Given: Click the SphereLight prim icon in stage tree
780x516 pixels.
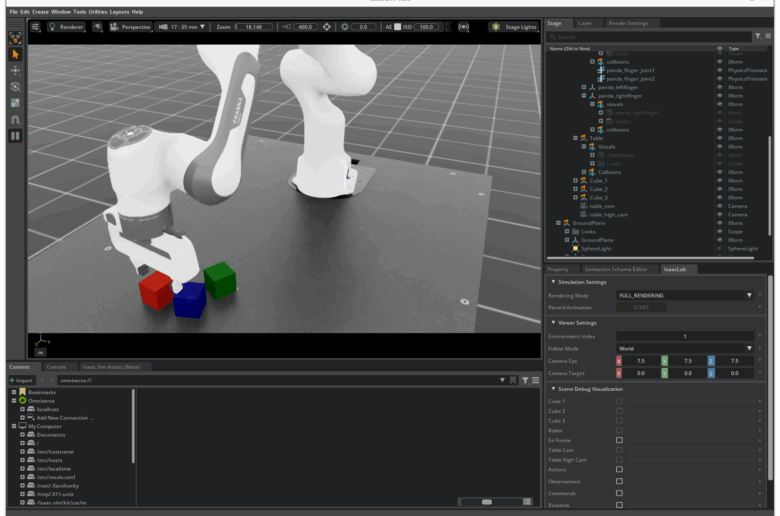Looking at the screenshot, I should [x=575, y=248].
